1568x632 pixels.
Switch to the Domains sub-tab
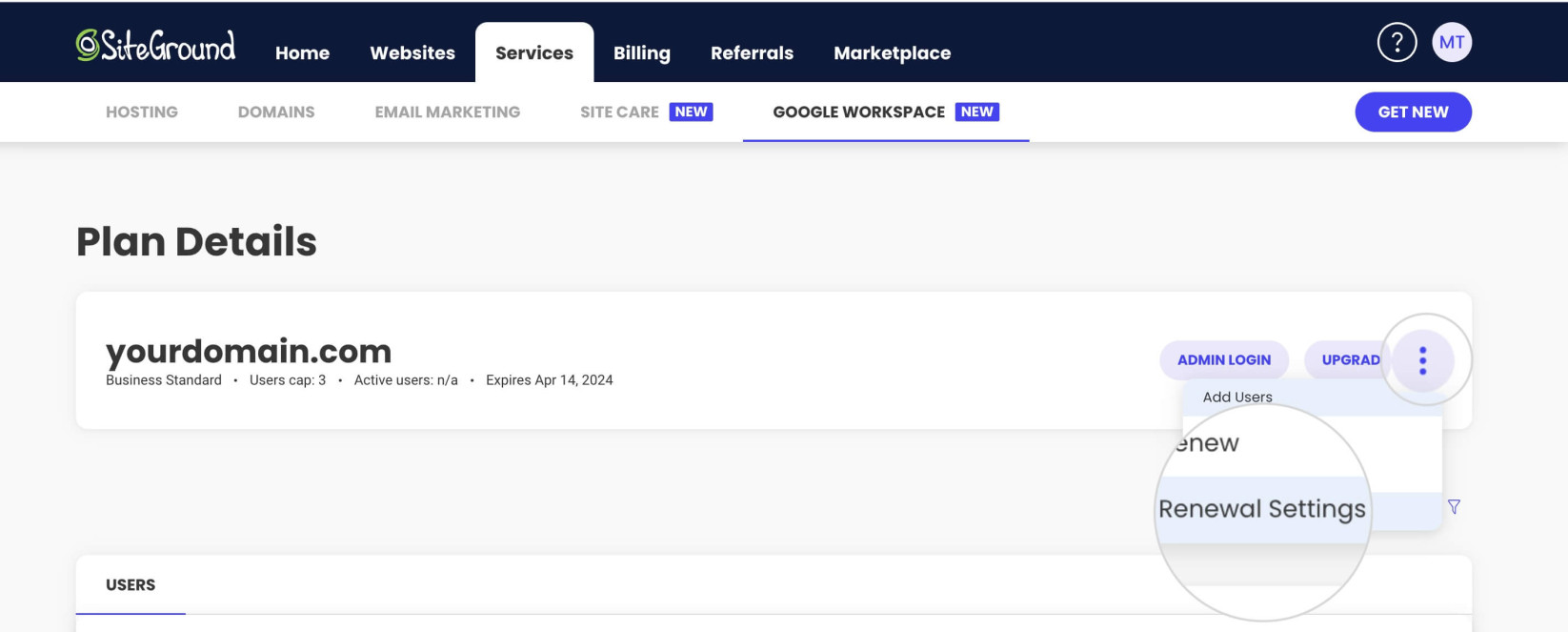click(276, 112)
